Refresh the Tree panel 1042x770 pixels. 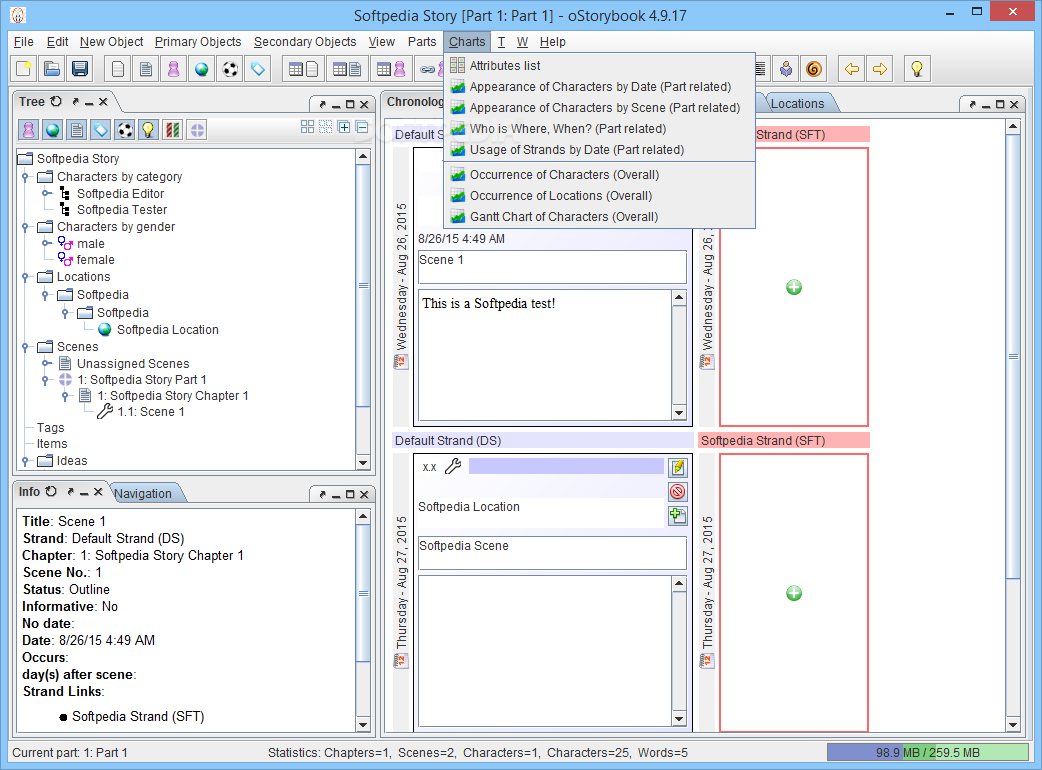pyautogui.click(x=56, y=102)
